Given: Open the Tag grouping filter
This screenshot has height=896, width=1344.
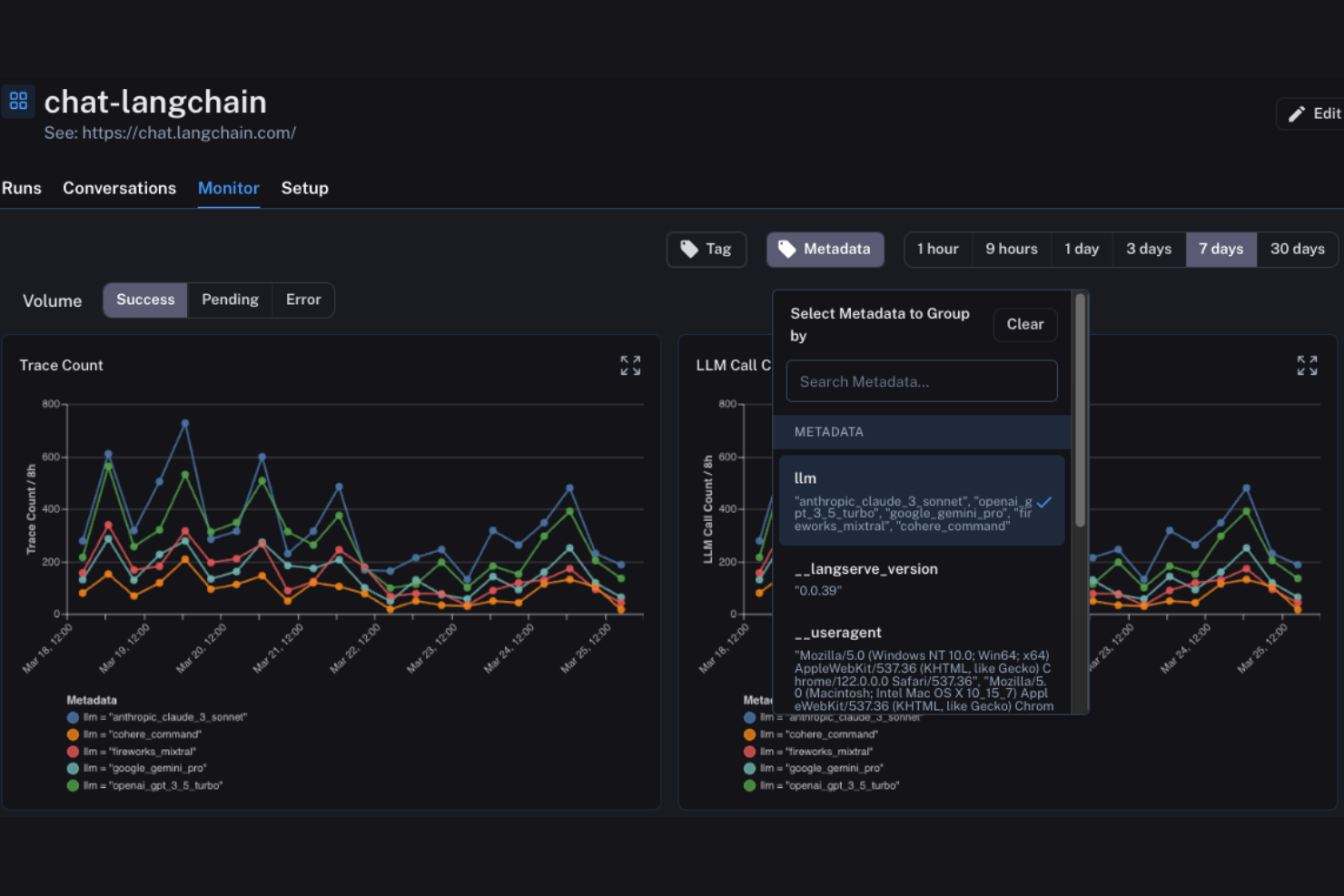Looking at the screenshot, I should (x=707, y=250).
